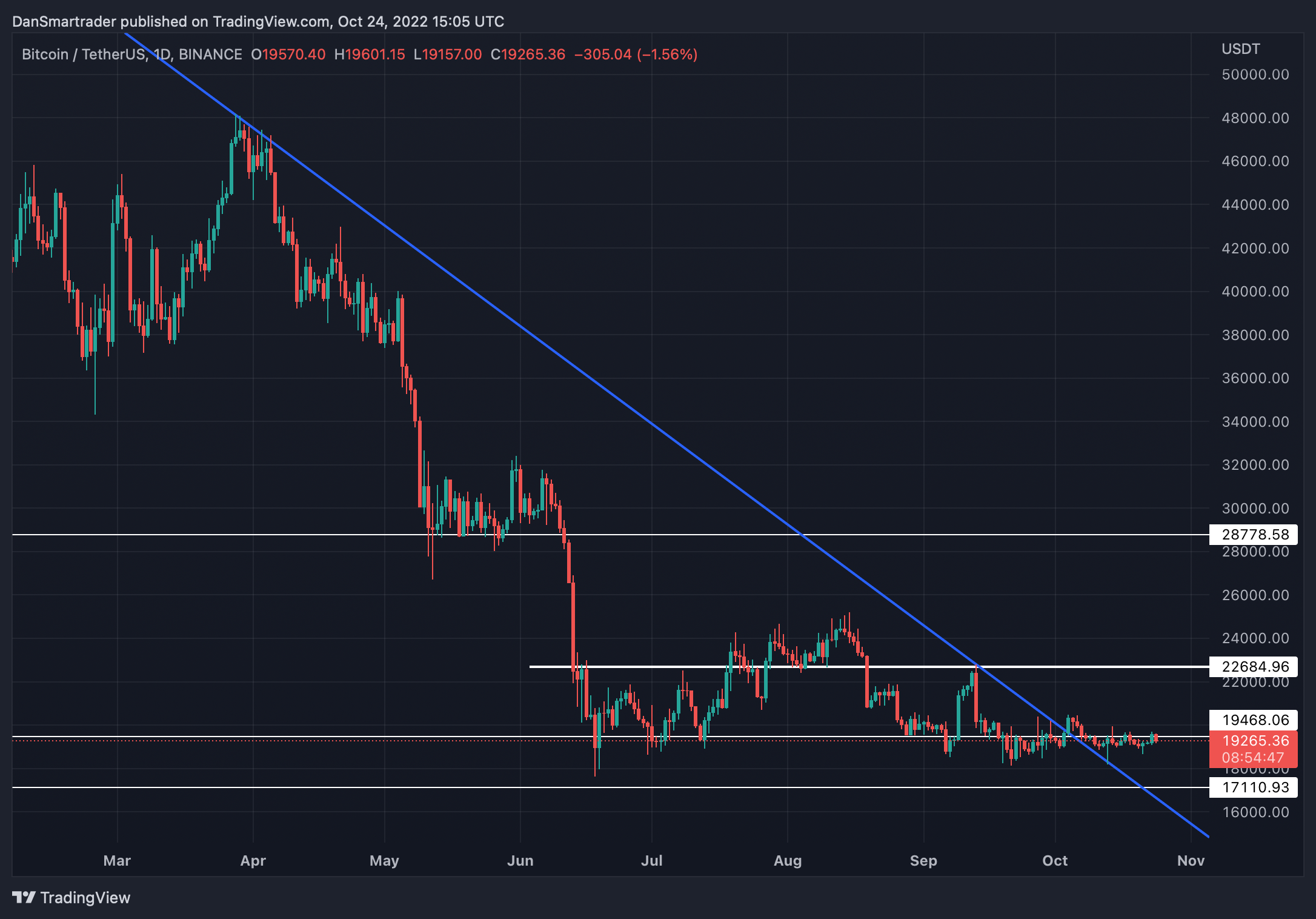The image size is (1316, 919).
Task: Click the Oct label on time axis
Action: [x=1055, y=861]
